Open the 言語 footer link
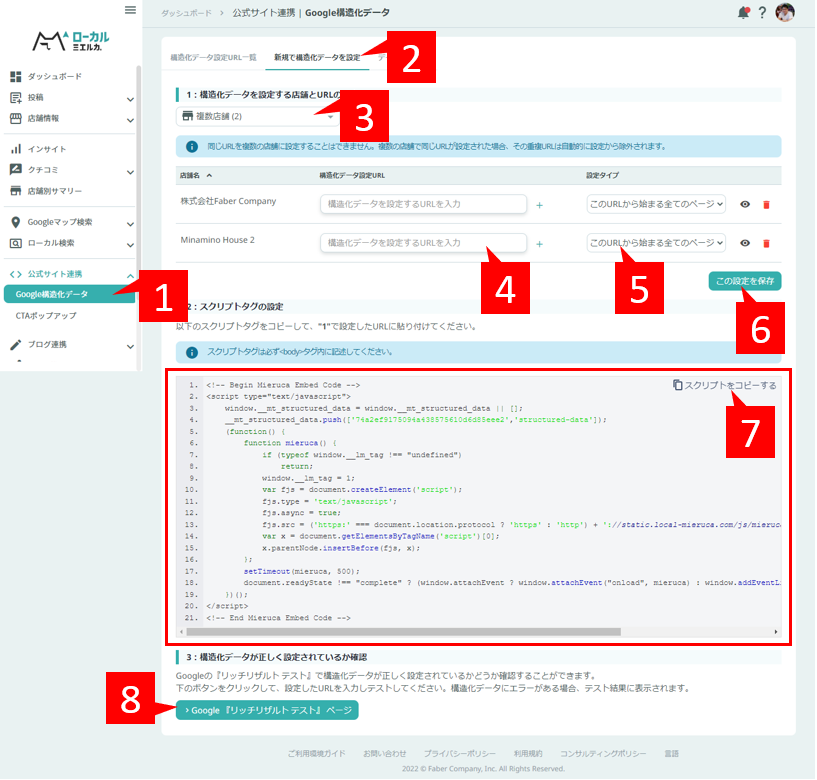Screen dimensions: 817x780 coord(672,754)
